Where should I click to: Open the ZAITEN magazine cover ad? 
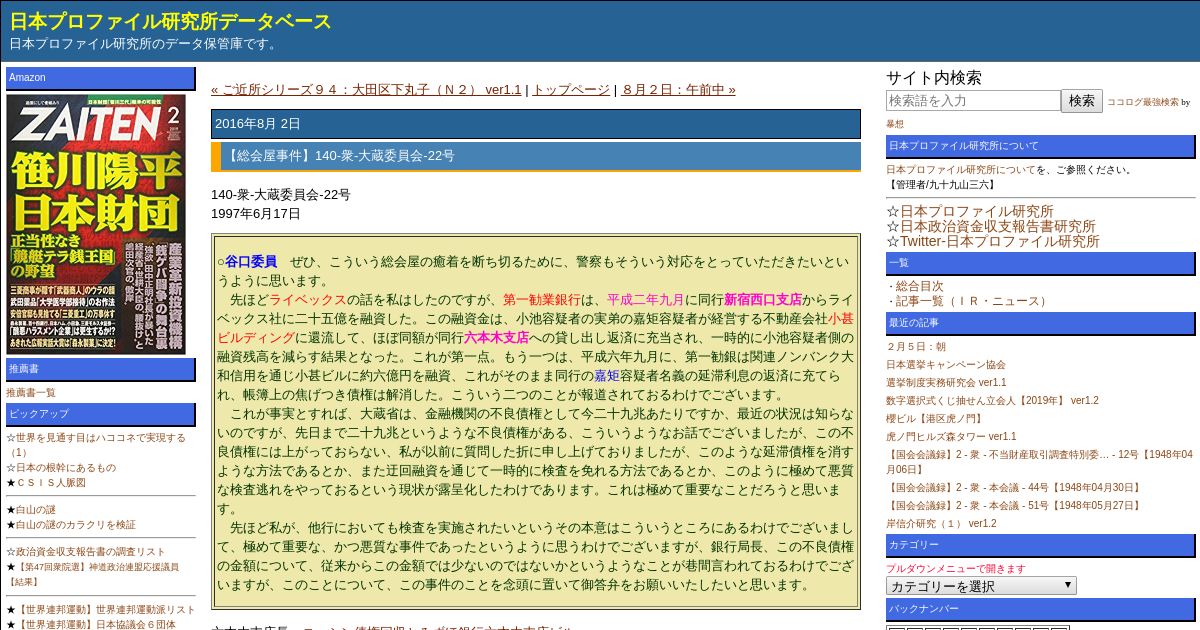tap(96, 224)
